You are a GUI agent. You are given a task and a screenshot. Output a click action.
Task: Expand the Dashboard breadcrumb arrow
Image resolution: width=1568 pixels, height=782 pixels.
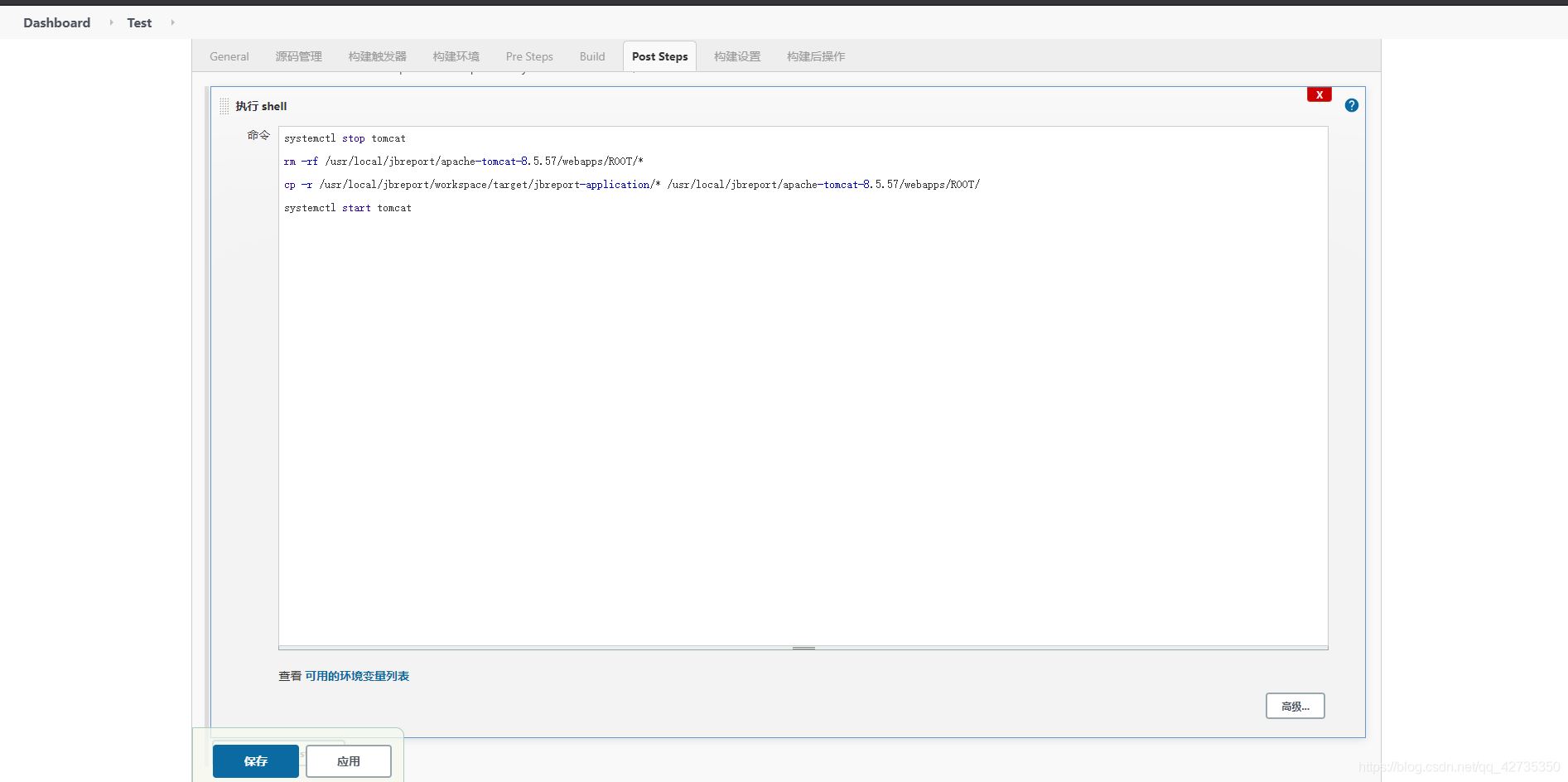[111, 22]
